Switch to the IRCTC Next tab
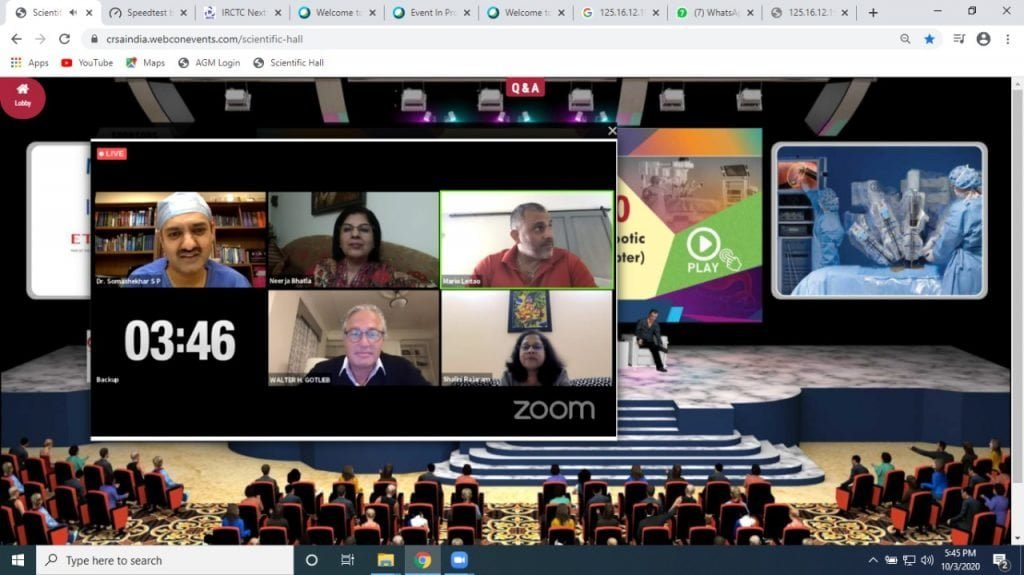This screenshot has height=575, width=1024. coord(238,13)
